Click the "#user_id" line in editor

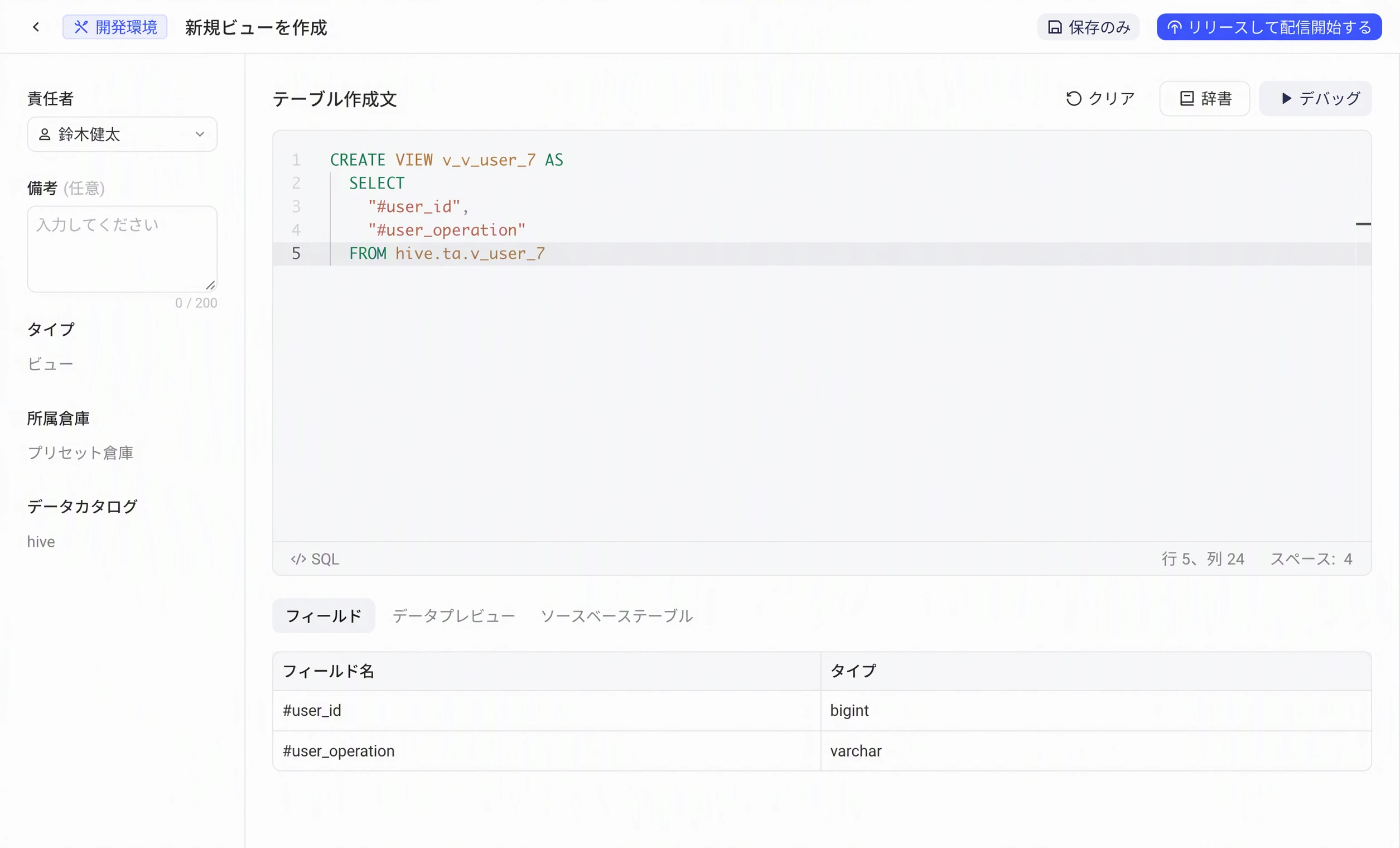(x=418, y=206)
